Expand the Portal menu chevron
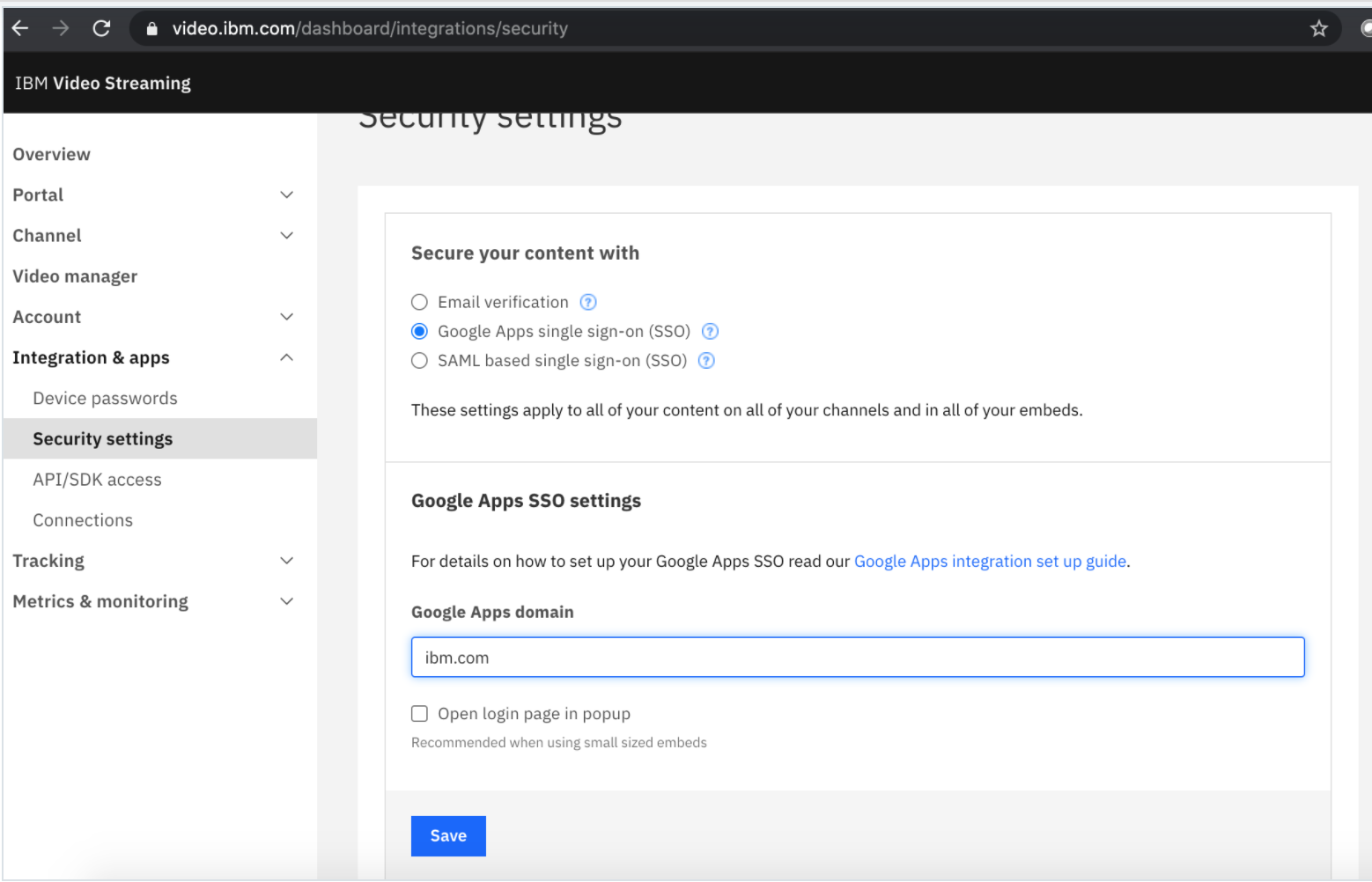 point(286,195)
